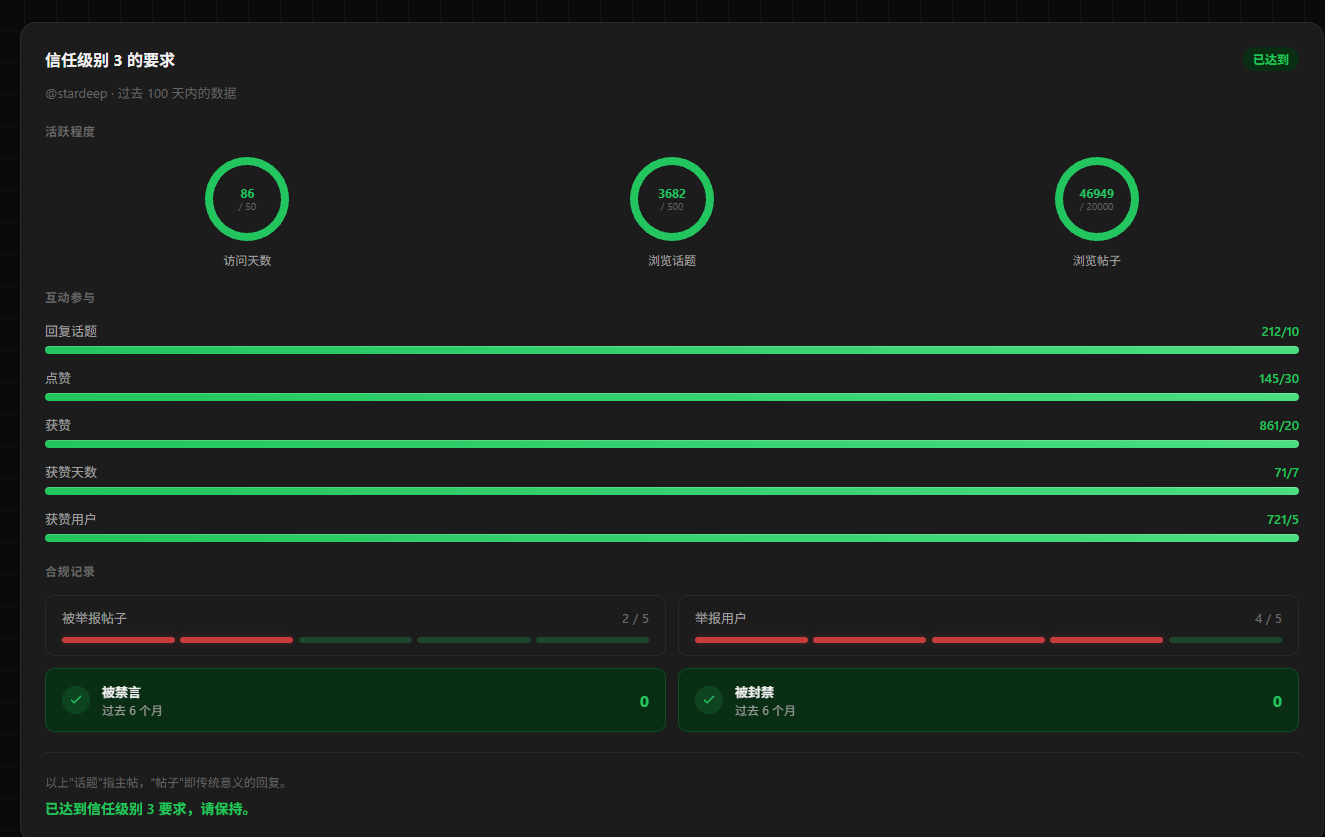
Task: Click the 145/30 value
Action: (1279, 379)
